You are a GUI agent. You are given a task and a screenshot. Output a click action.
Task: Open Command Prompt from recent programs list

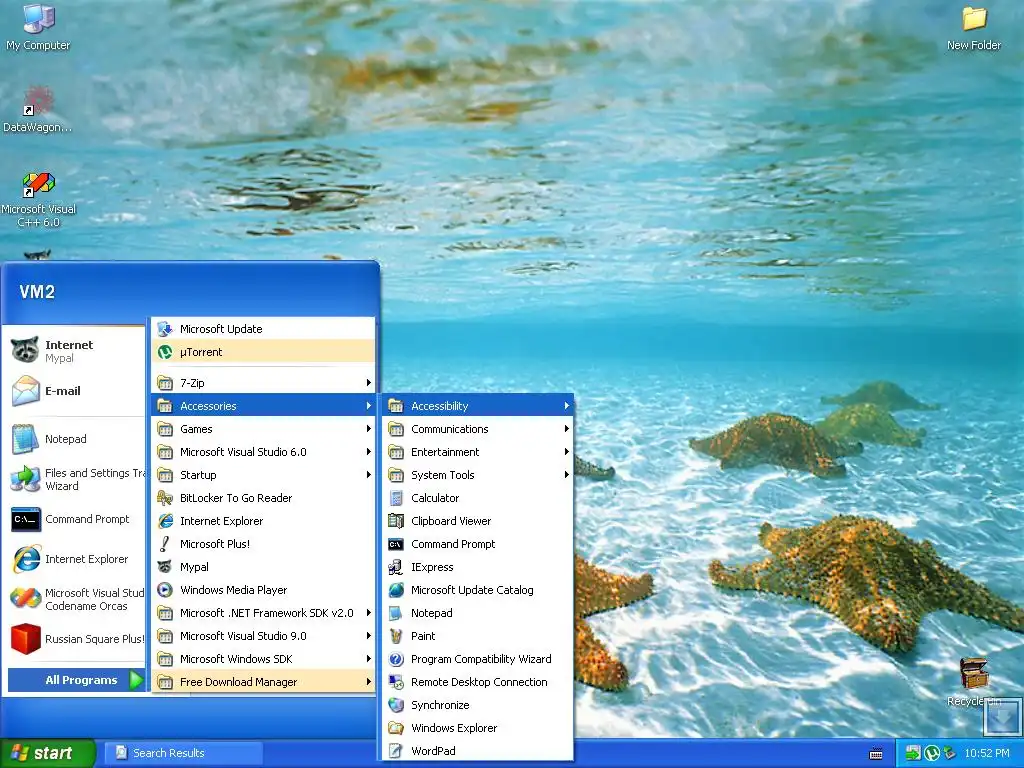pyautogui.click(x=74, y=519)
